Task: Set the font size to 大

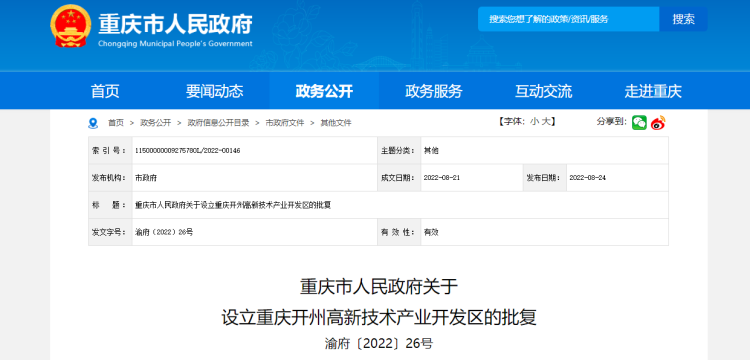Action: tap(546, 122)
